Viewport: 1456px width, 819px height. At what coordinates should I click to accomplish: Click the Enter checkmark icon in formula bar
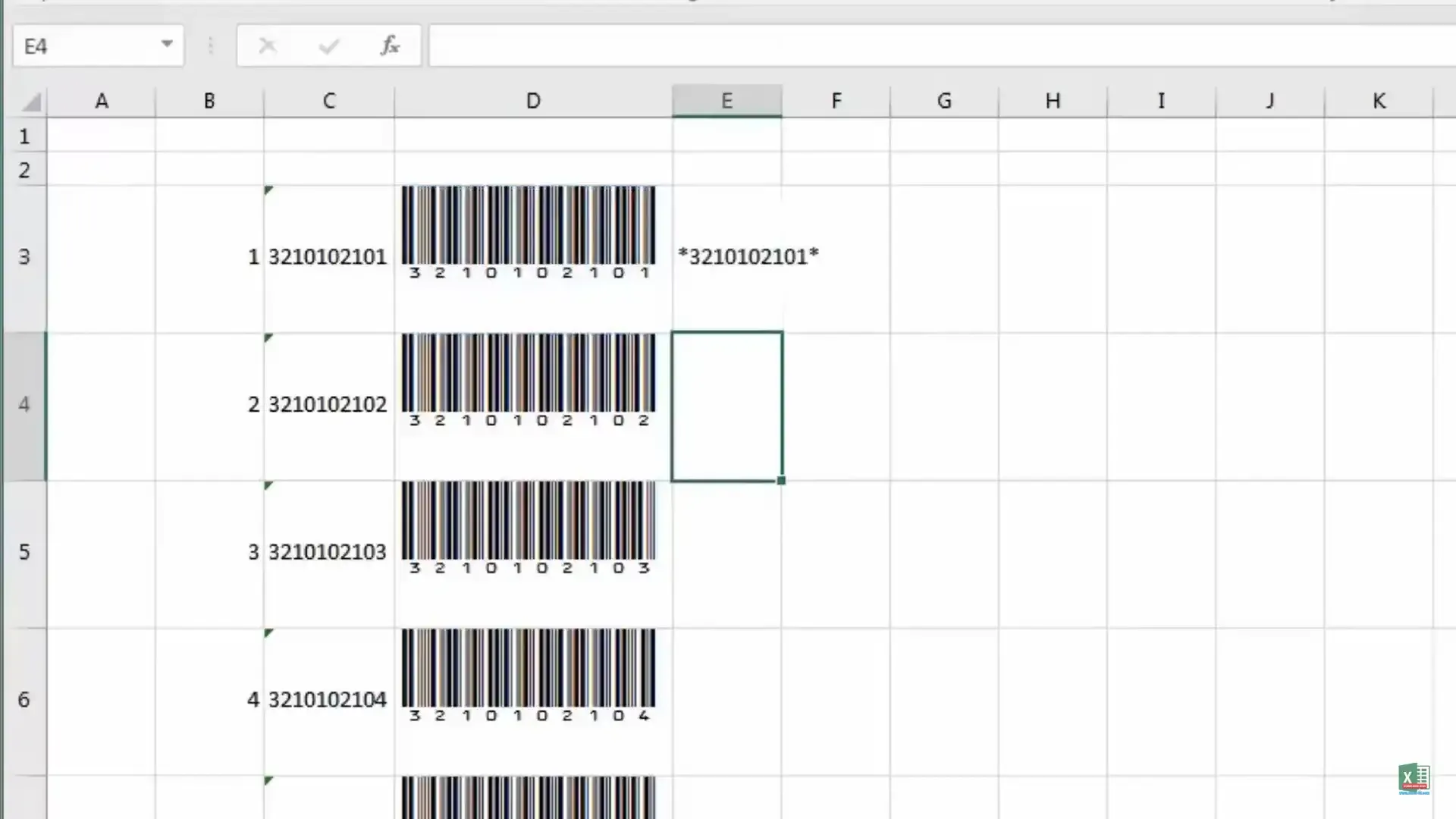pyautogui.click(x=328, y=46)
